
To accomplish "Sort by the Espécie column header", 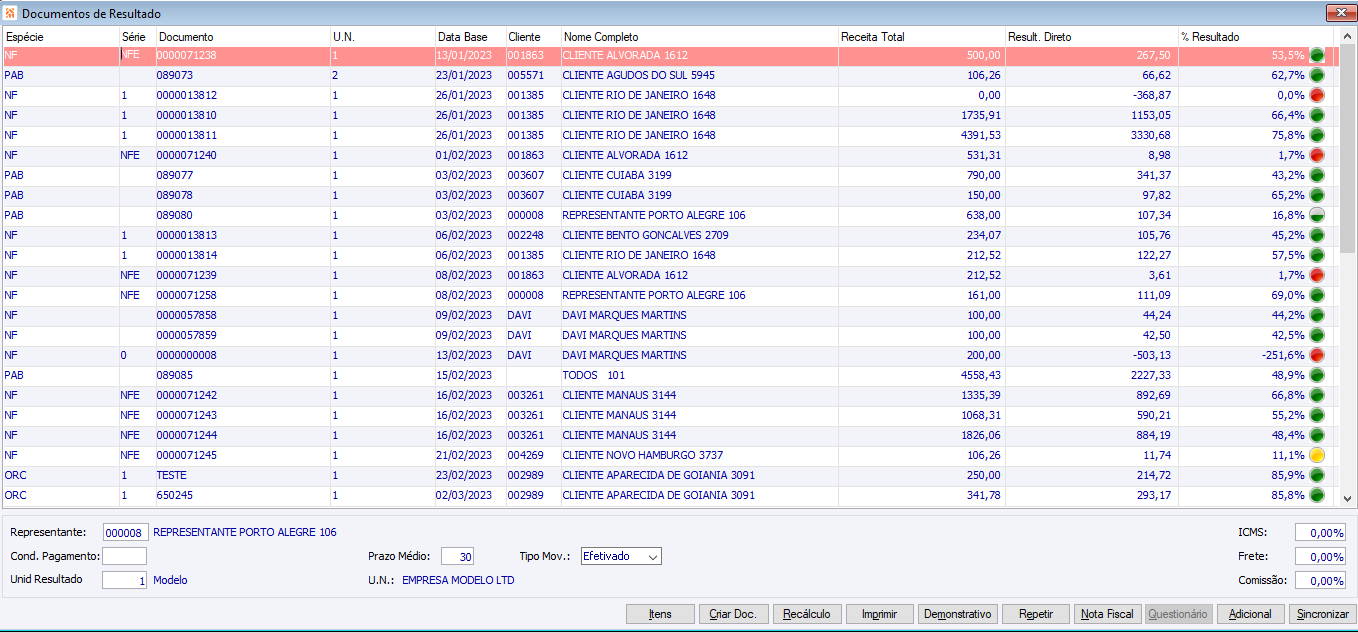I will (59, 37).
